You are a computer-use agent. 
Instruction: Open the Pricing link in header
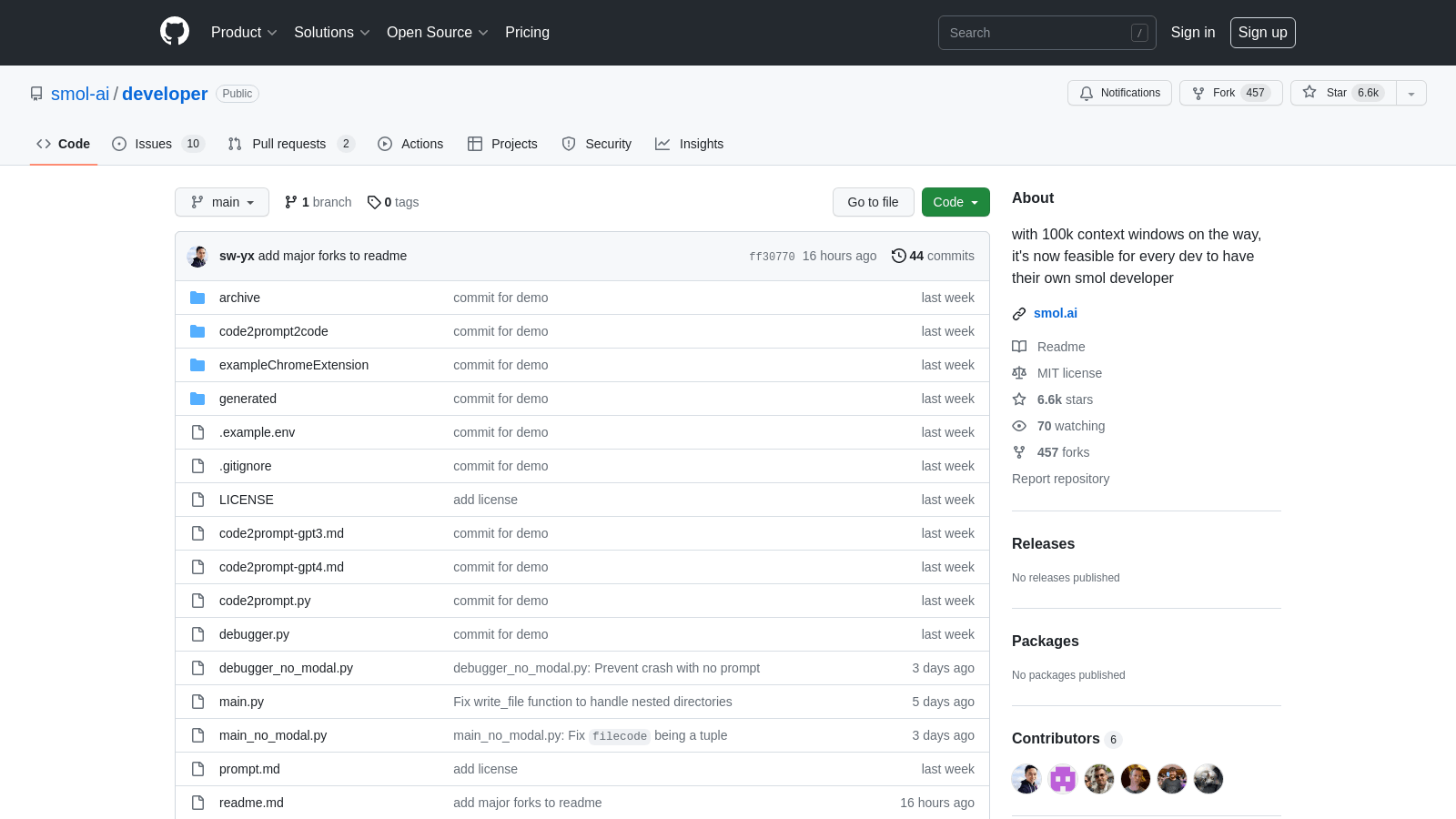(x=528, y=33)
